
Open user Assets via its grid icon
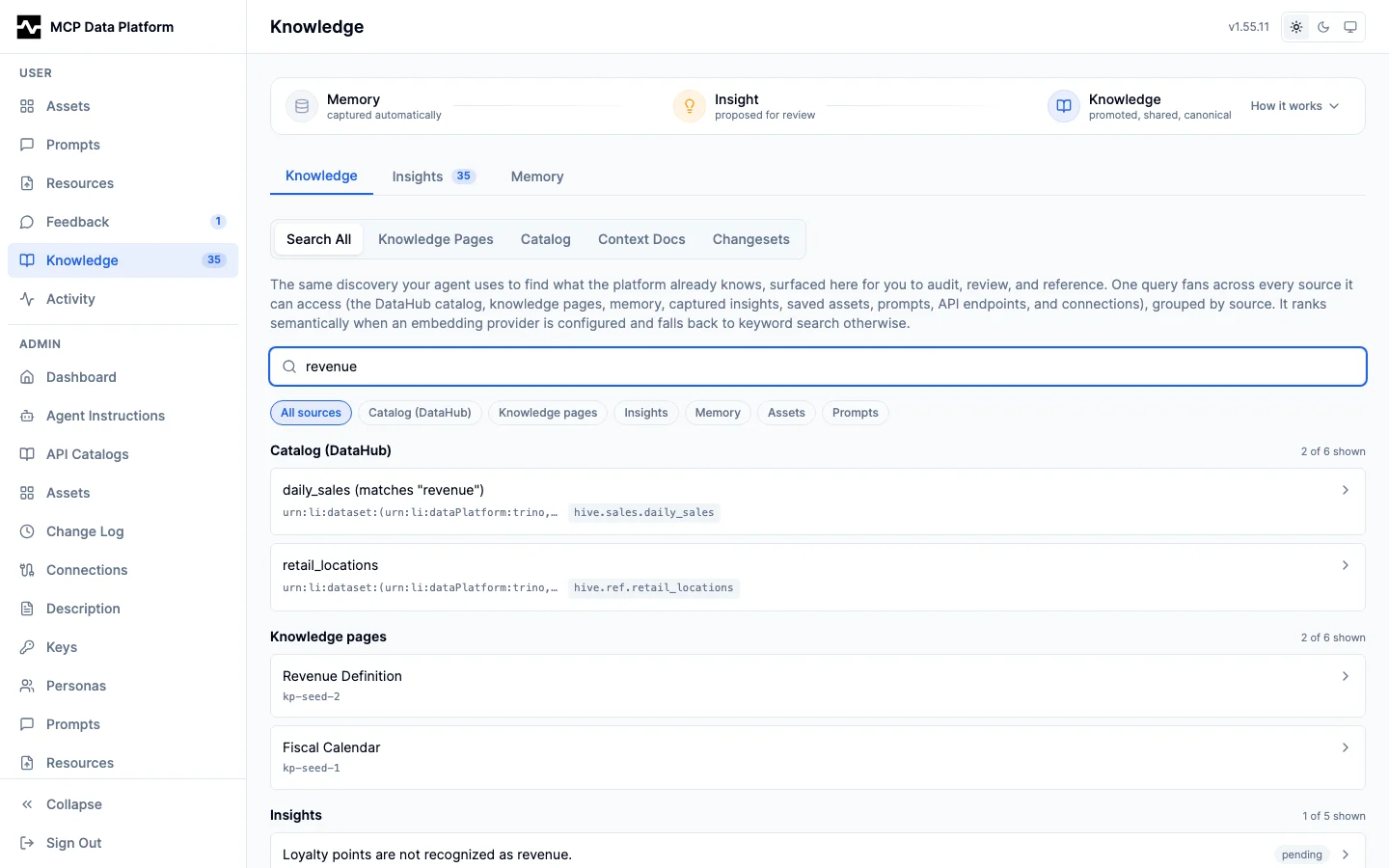pyautogui.click(x=27, y=106)
